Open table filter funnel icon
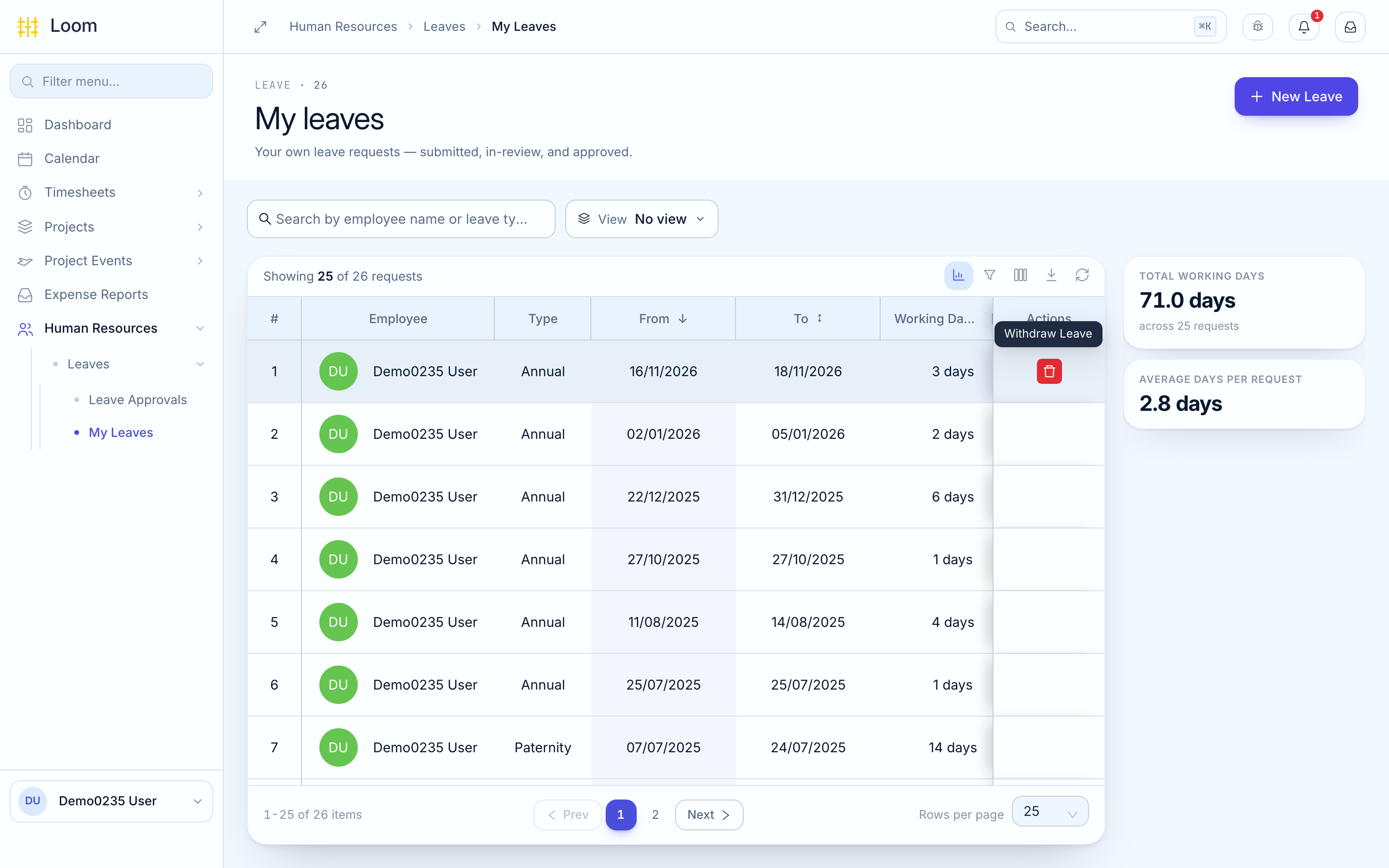1389x868 pixels. pyautogui.click(x=990, y=275)
